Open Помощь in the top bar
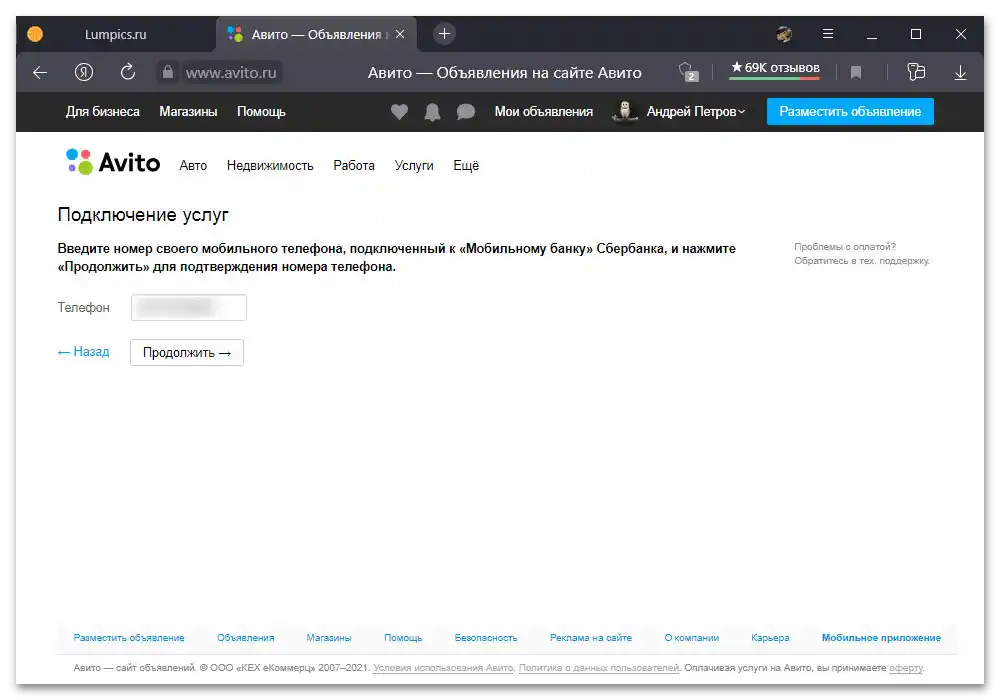 pos(261,112)
